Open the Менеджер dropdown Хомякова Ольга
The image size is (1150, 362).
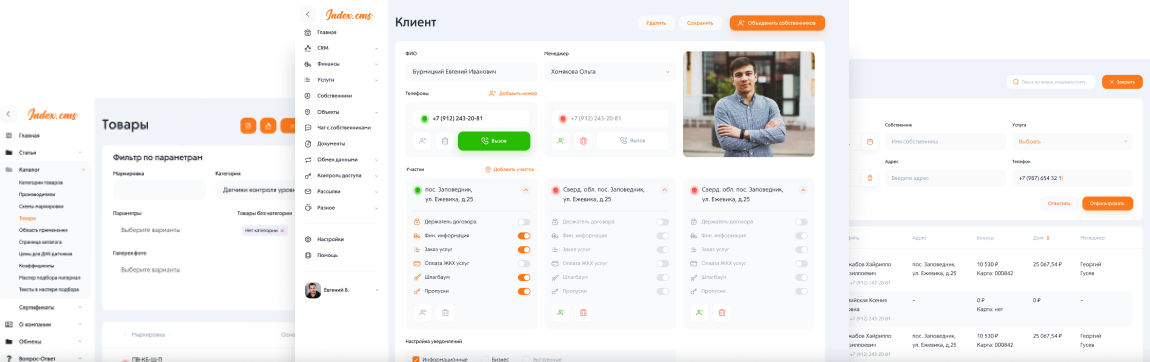click(x=609, y=72)
